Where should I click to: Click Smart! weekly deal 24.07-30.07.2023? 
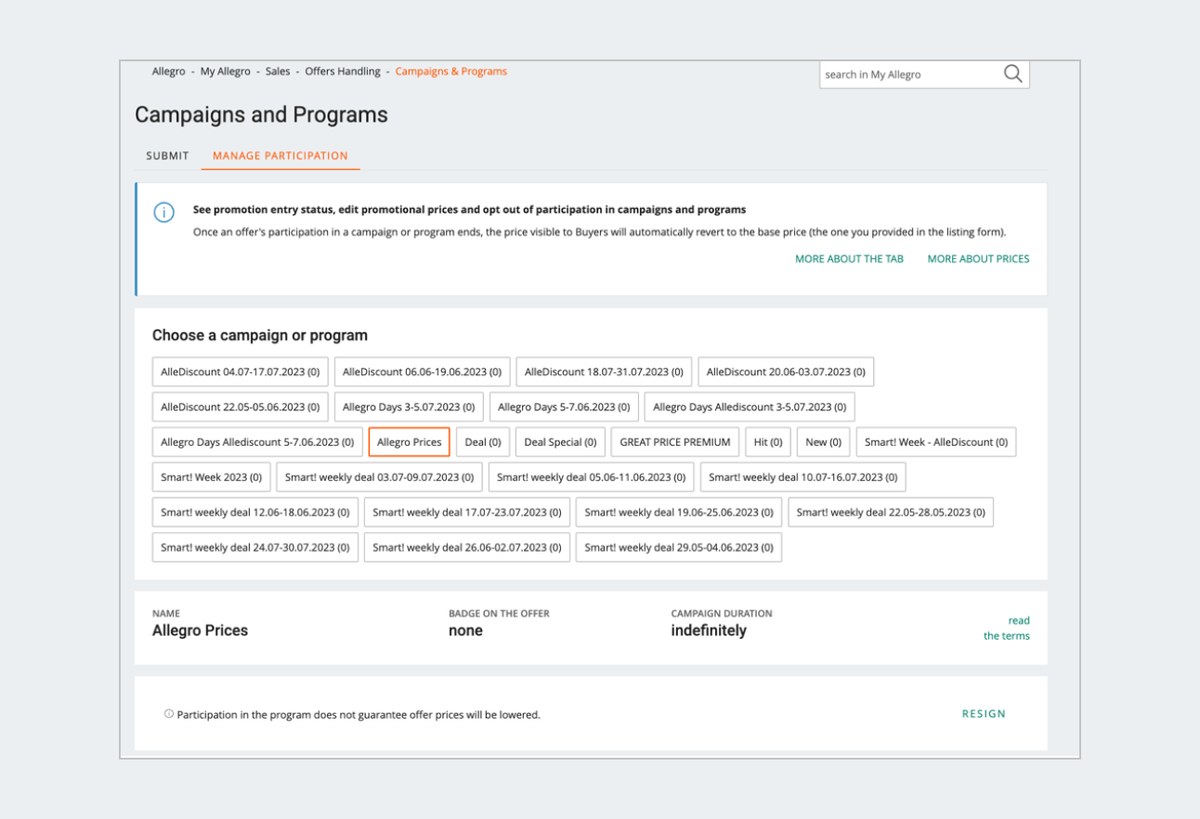[x=255, y=547]
